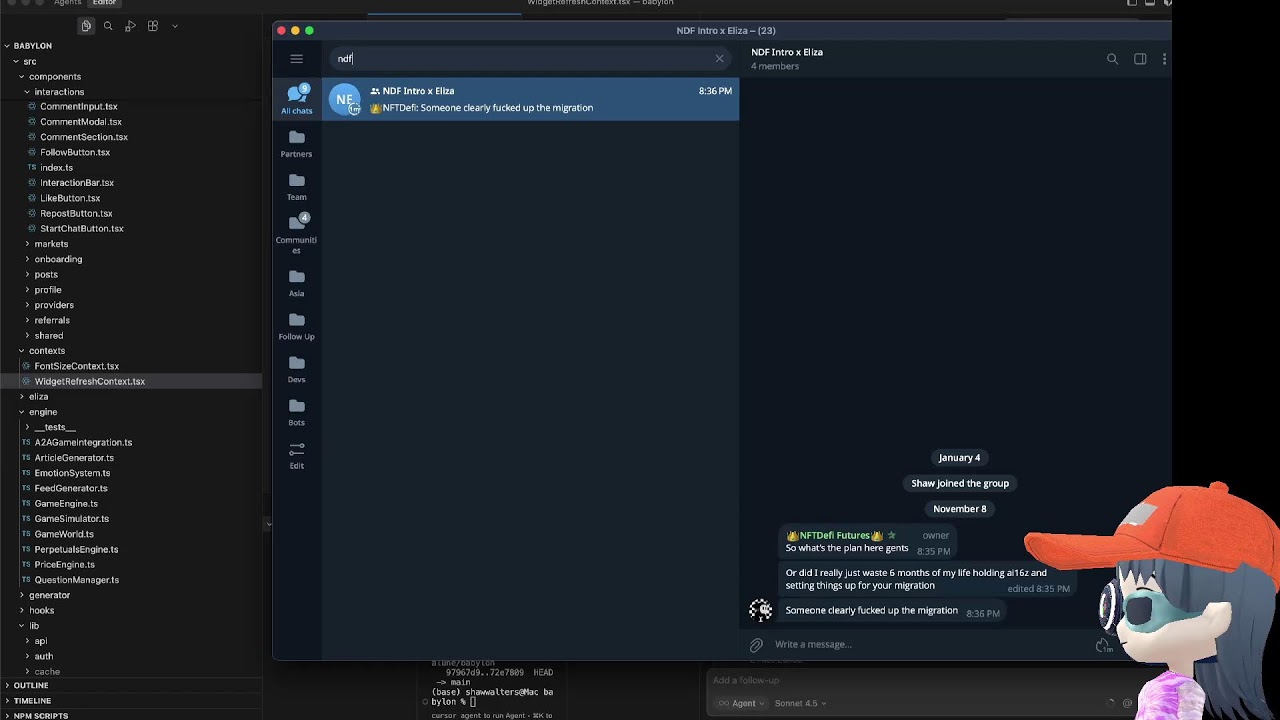Collapse the BABYLON root folder
Screen dimensions: 1280x720
33,46
